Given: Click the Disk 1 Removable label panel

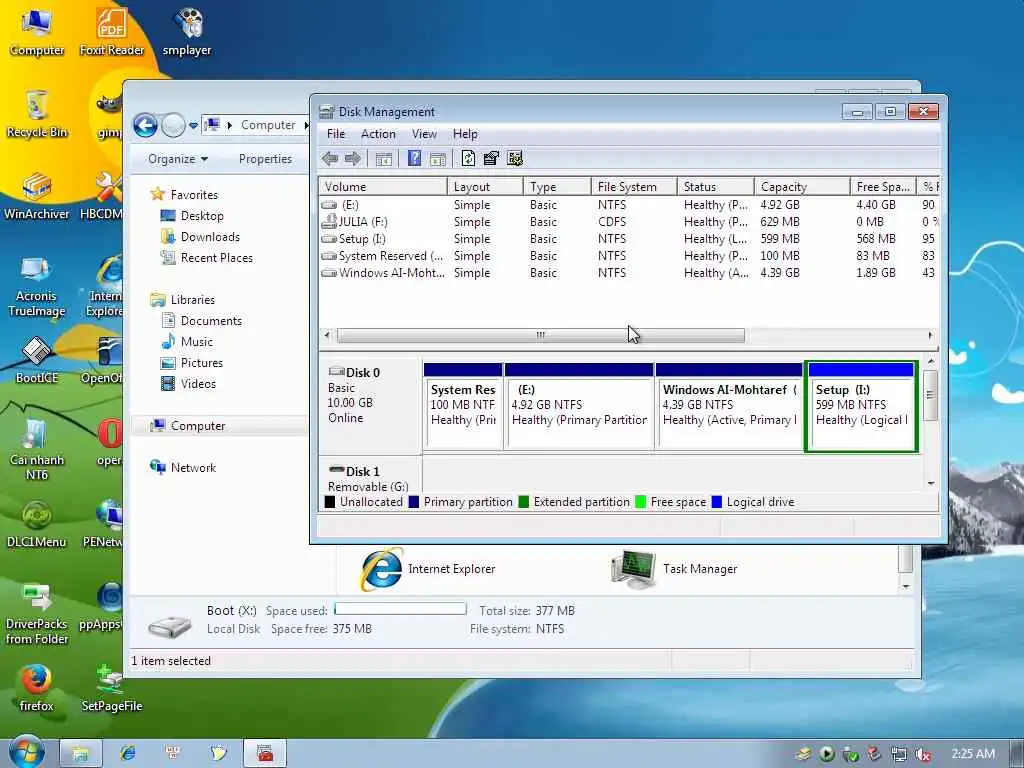Looking at the screenshot, I should pyautogui.click(x=370, y=475).
